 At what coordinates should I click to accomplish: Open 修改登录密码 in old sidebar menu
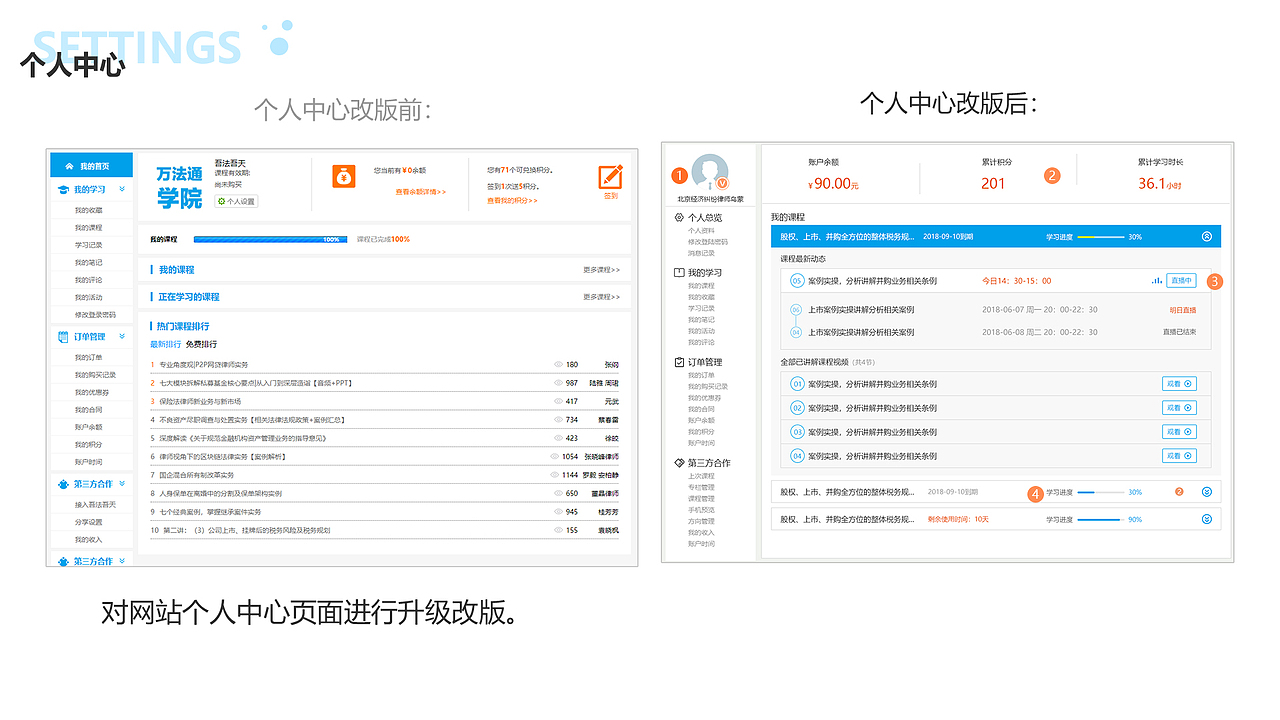[x=95, y=315]
